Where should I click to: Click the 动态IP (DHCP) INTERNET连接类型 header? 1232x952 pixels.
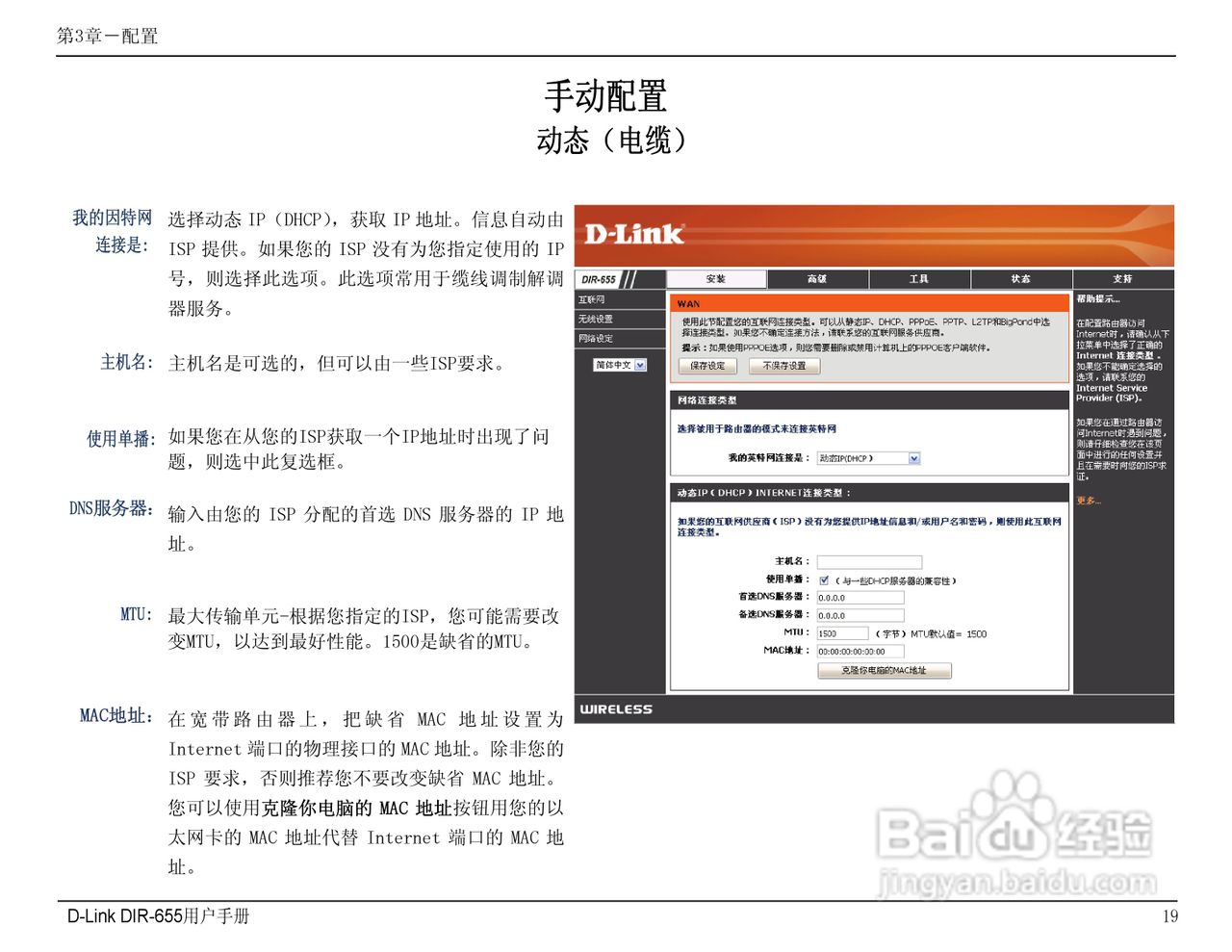(870, 493)
